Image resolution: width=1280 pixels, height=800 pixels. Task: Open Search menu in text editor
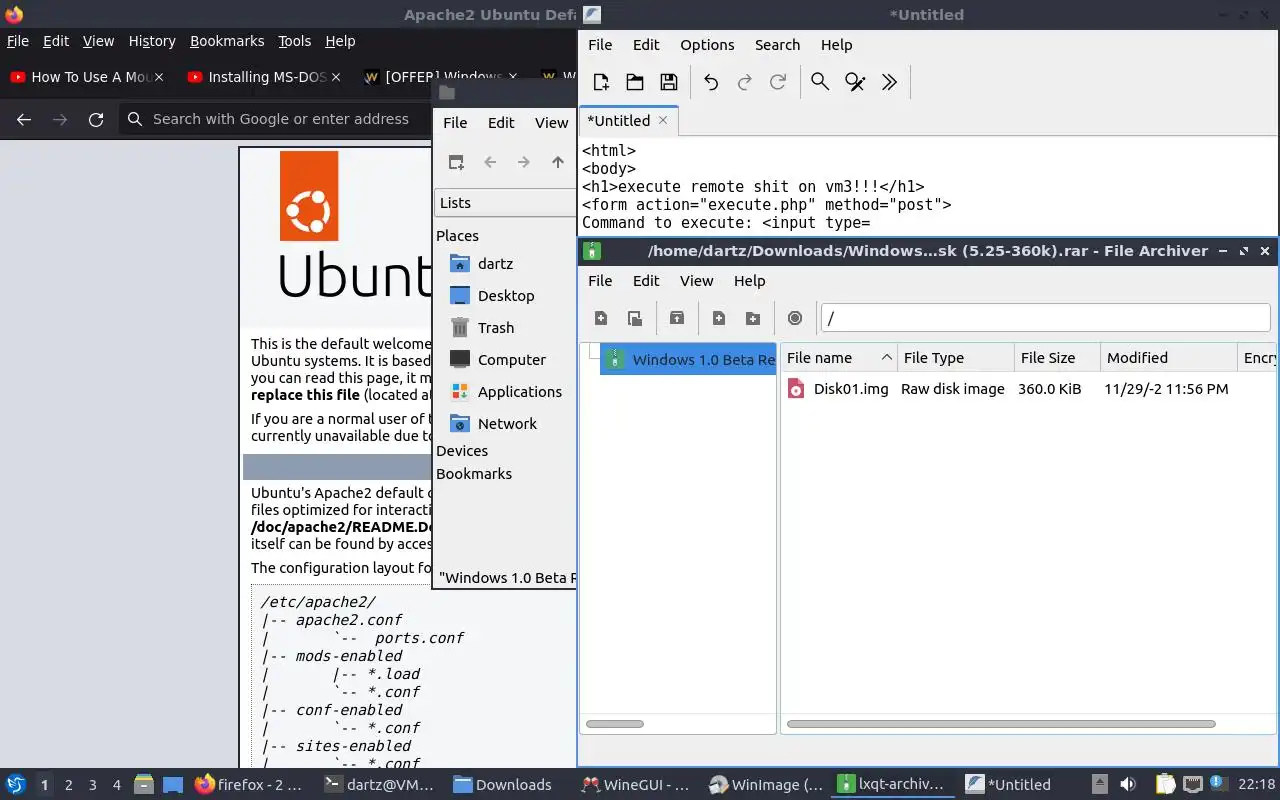[777, 45]
